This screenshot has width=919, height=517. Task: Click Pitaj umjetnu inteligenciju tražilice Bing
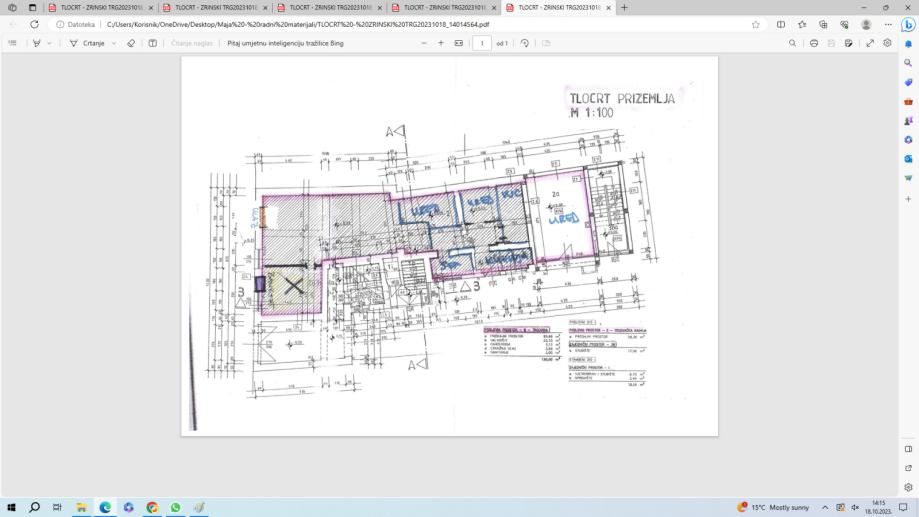(x=285, y=43)
